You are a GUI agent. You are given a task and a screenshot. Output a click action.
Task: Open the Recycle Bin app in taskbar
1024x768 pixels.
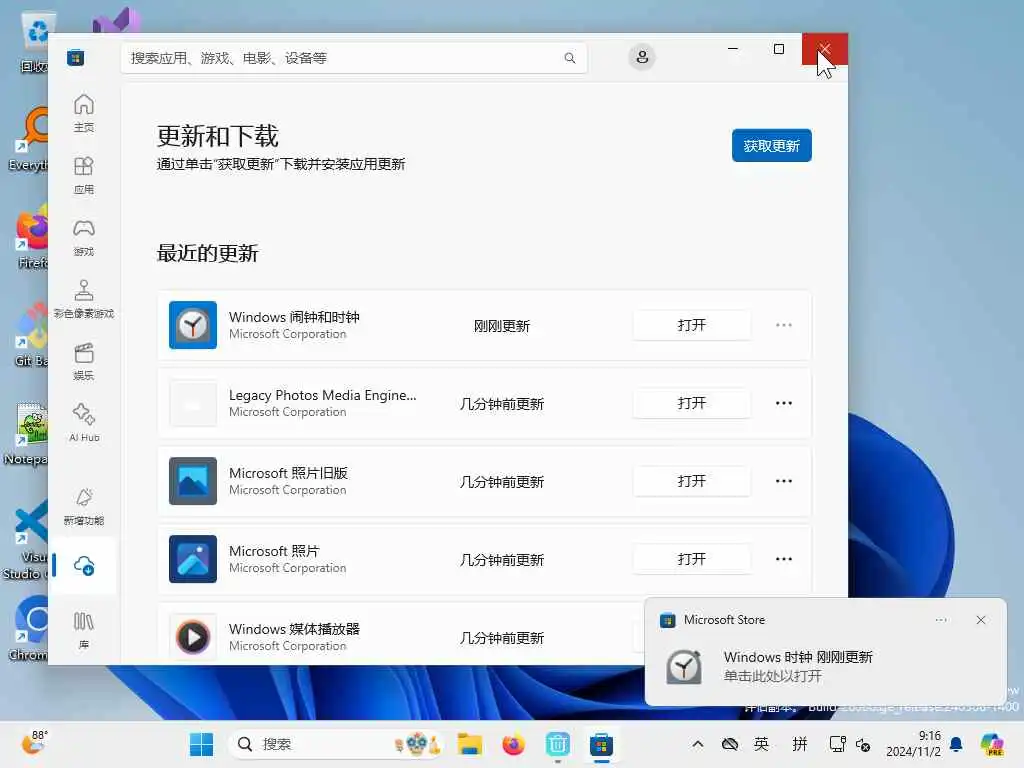tap(557, 744)
